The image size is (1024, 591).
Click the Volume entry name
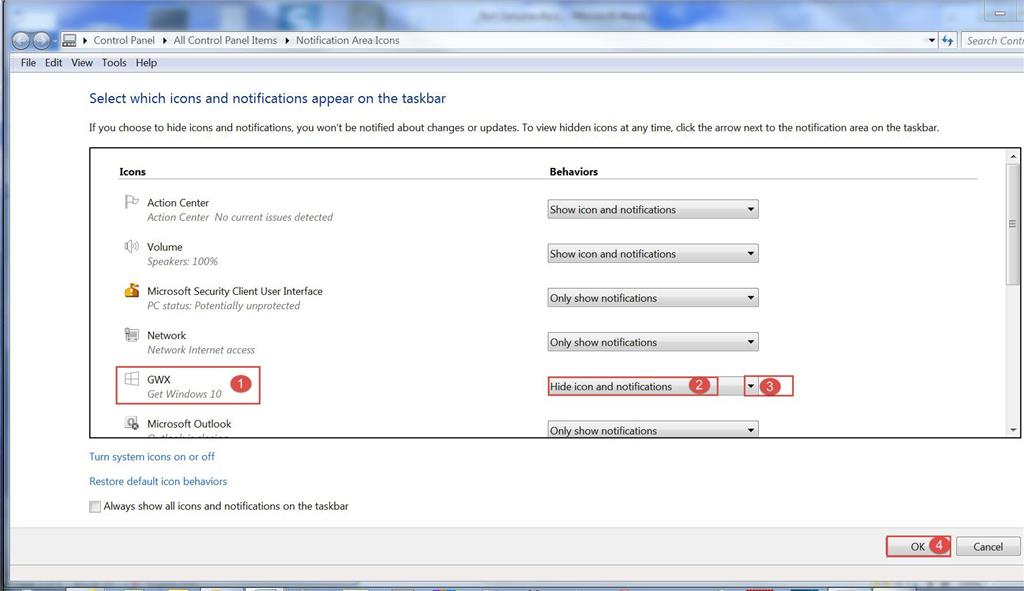click(165, 247)
